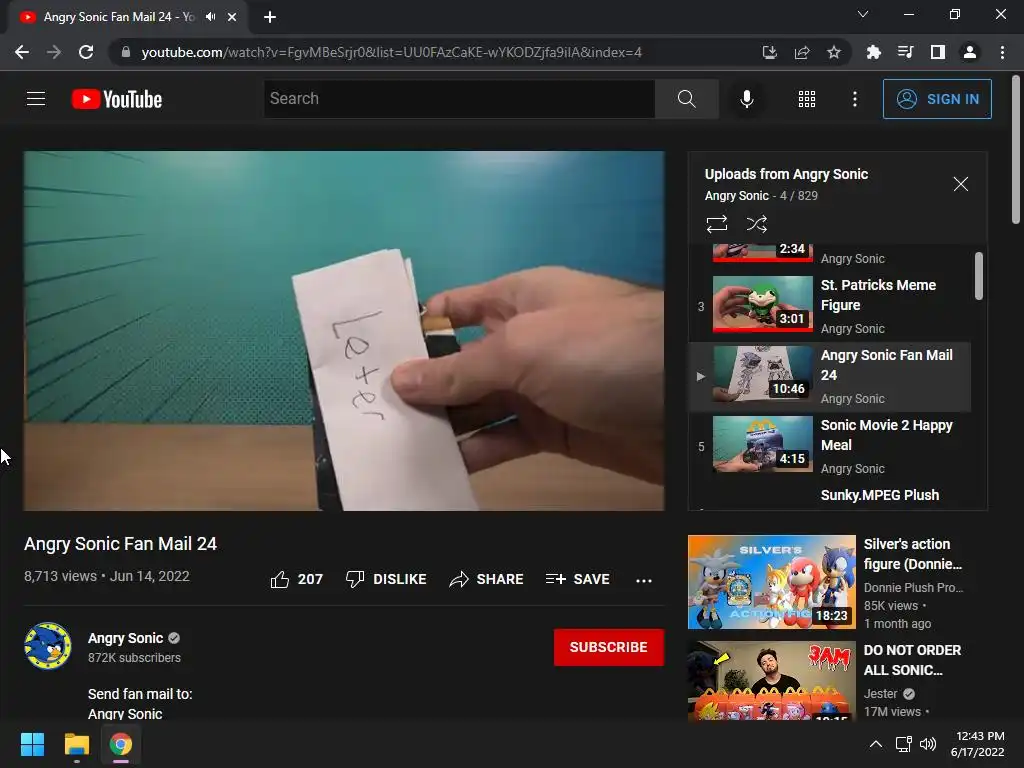Type in the YouTube search field
1024x768 pixels.
(x=459, y=99)
